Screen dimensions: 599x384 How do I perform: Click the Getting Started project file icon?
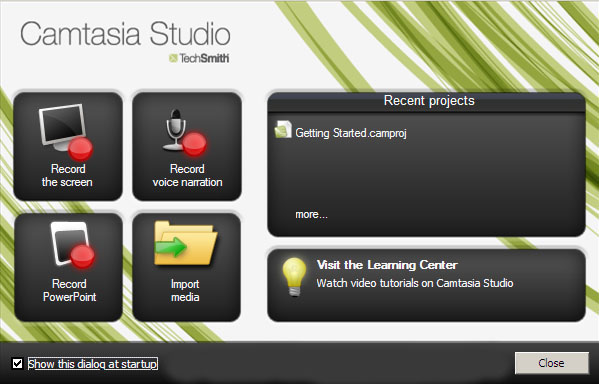tap(283, 129)
